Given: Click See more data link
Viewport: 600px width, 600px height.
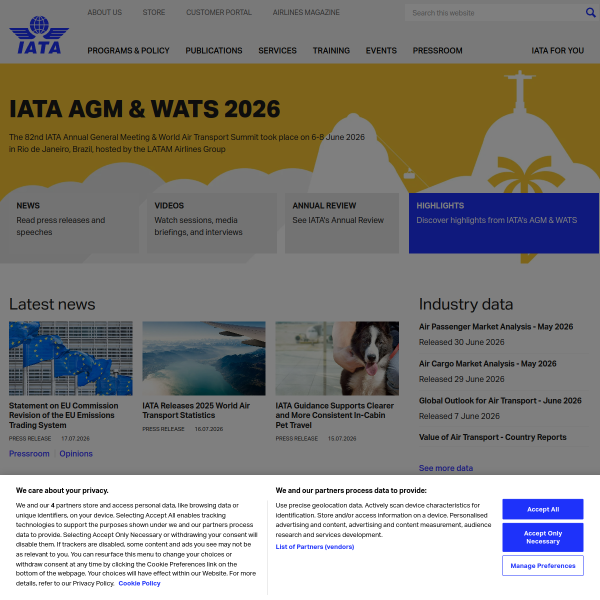Looking at the screenshot, I should pyautogui.click(x=446, y=468).
